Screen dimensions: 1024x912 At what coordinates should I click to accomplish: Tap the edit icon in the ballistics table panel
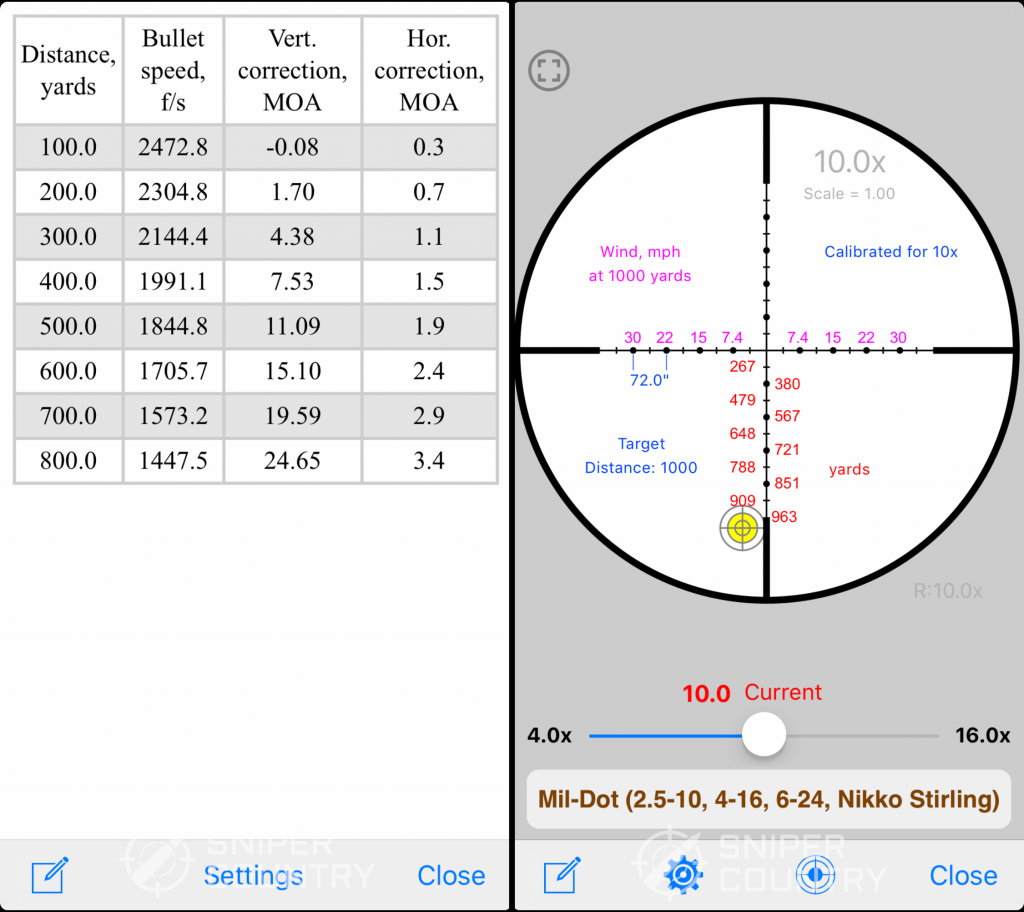click(x=50, y=875)
